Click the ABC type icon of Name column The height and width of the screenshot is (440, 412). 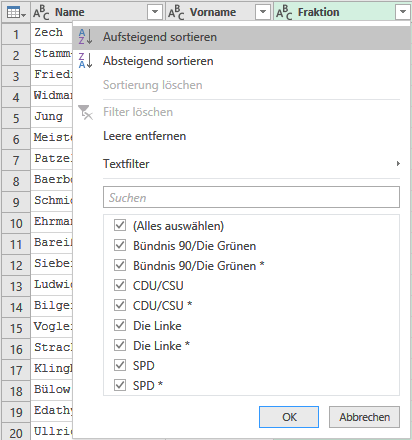pyautogui.click(x=41, y=12)
